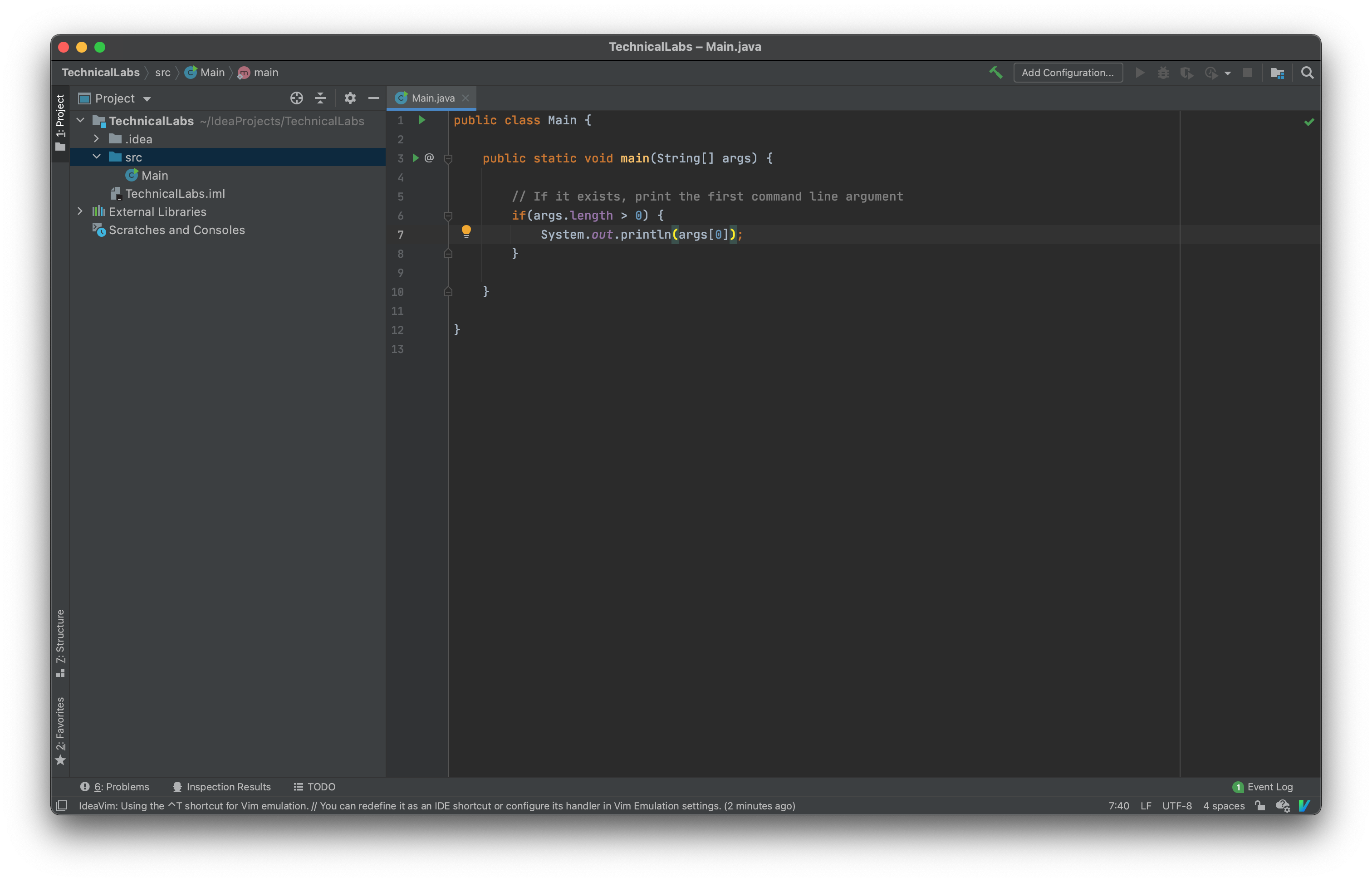Screen dimensions: 1372x882
Task: Click the yellow intention lightbulb
Action: [x=466, y=231]
